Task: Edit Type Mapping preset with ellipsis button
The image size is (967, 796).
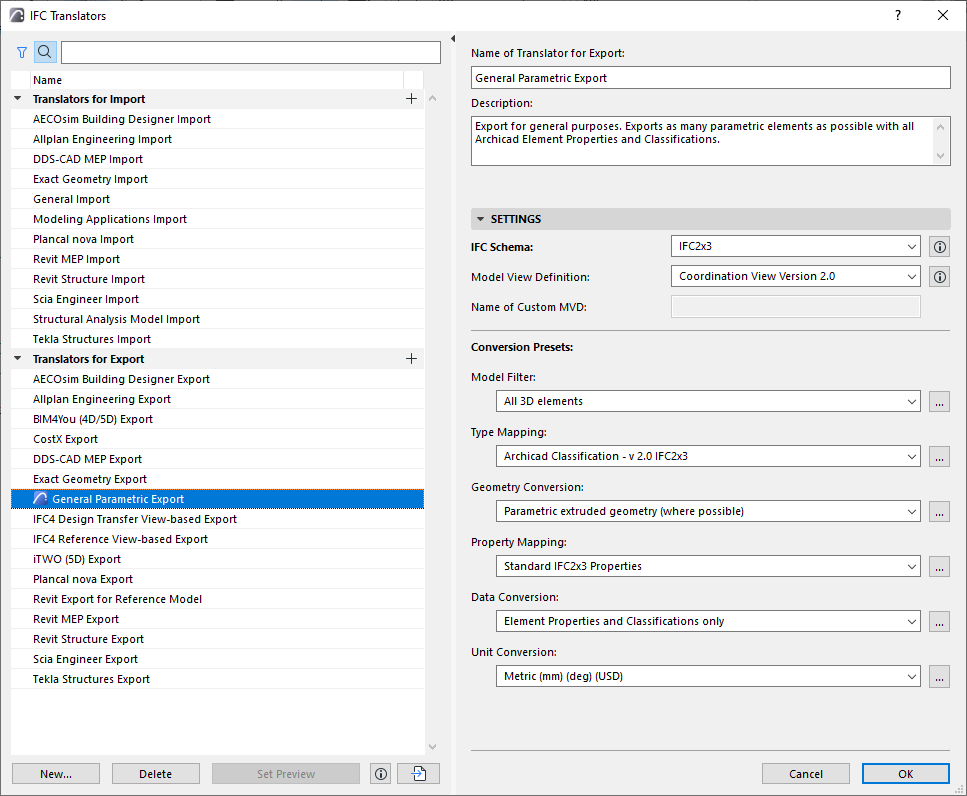Action: pos(939,456)
